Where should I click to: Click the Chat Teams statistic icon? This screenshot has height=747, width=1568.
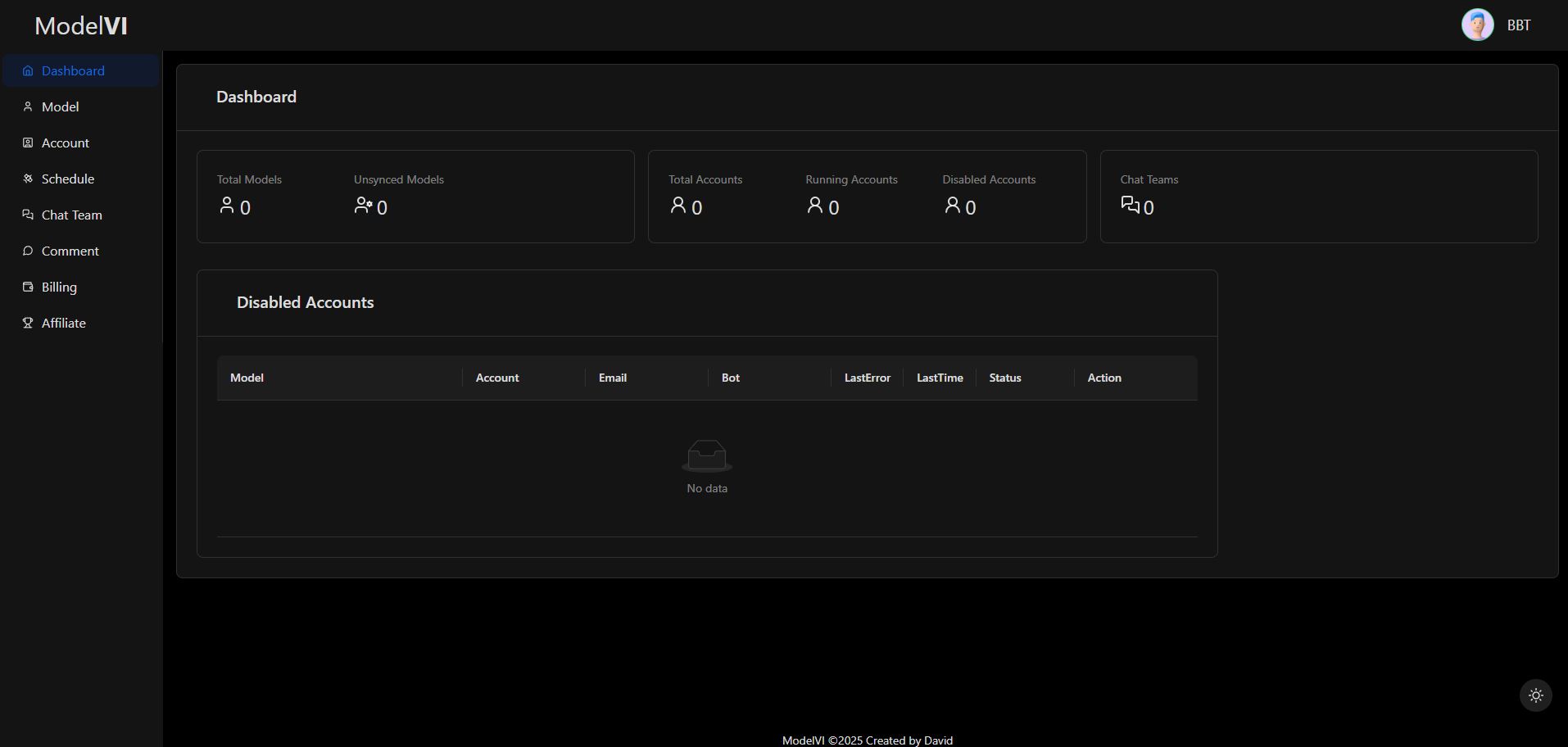(1130, 205)
